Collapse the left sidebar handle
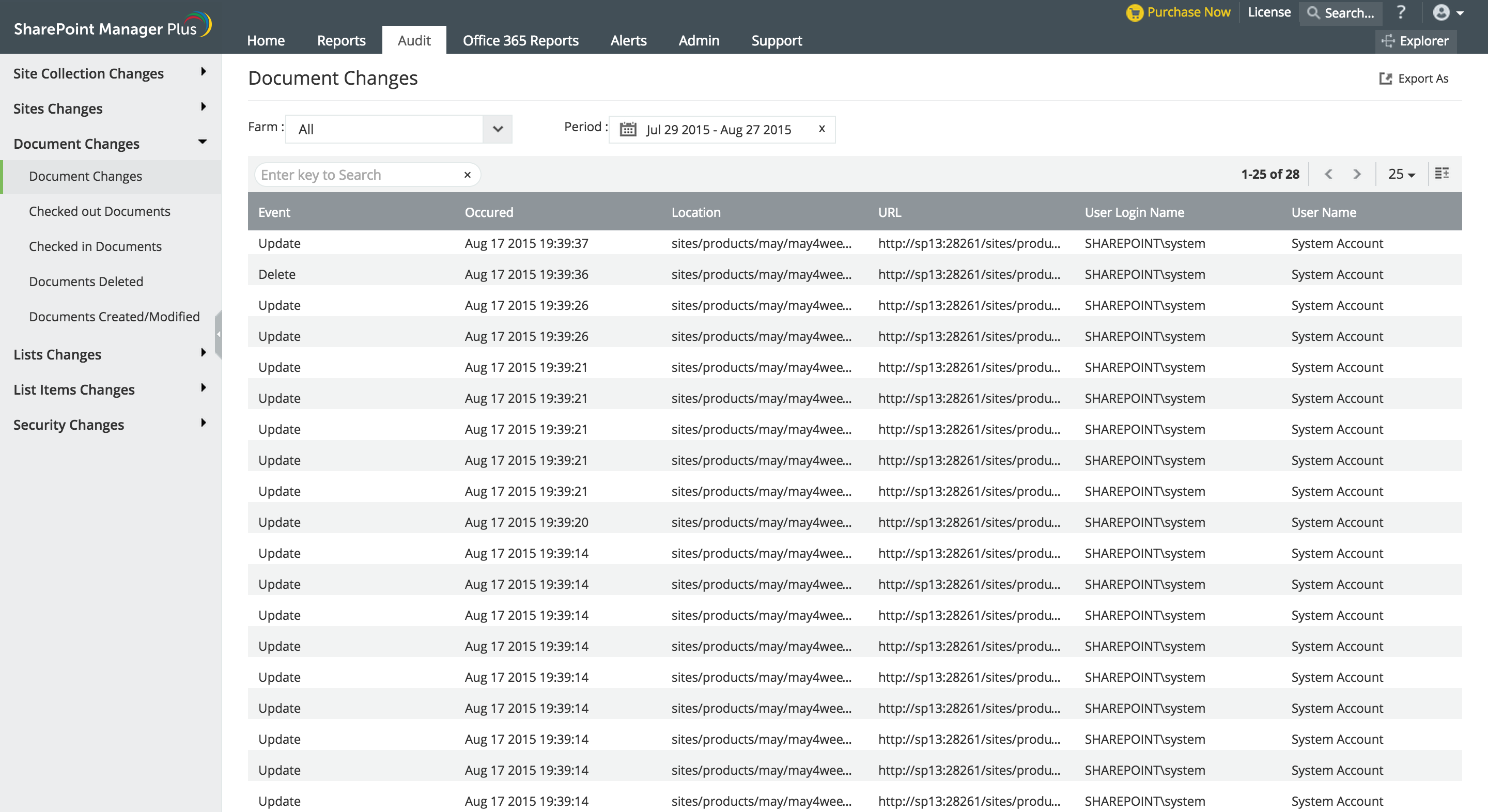 [219, 334]
